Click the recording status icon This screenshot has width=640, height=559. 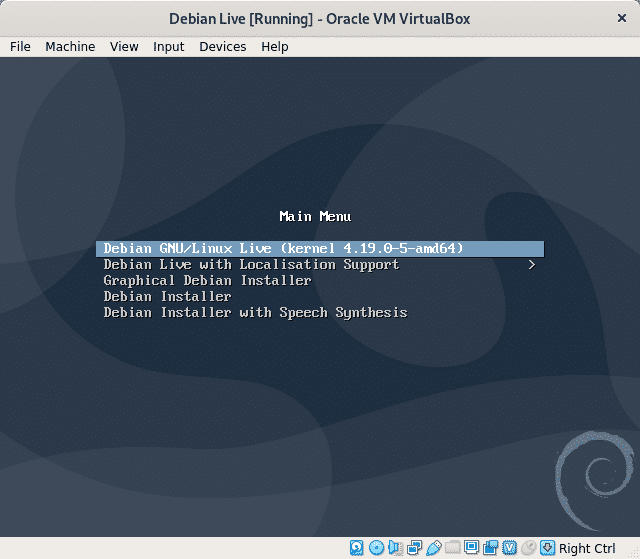pyautogui.click(x=490, y=548)
